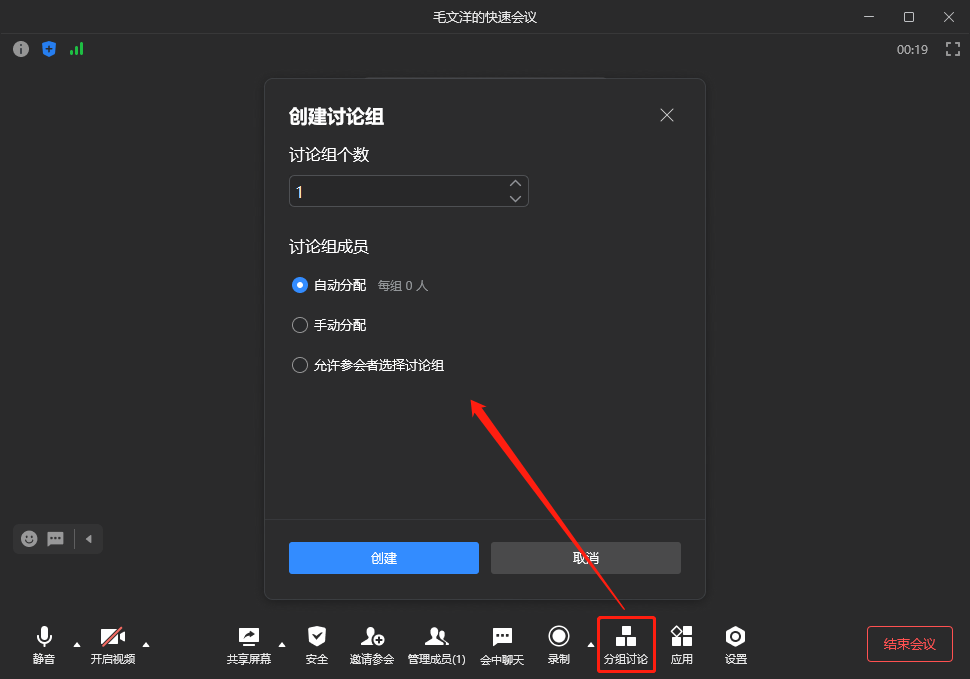Select 手动分配 radio option
The image size is (970, 679).
(299, 325)
